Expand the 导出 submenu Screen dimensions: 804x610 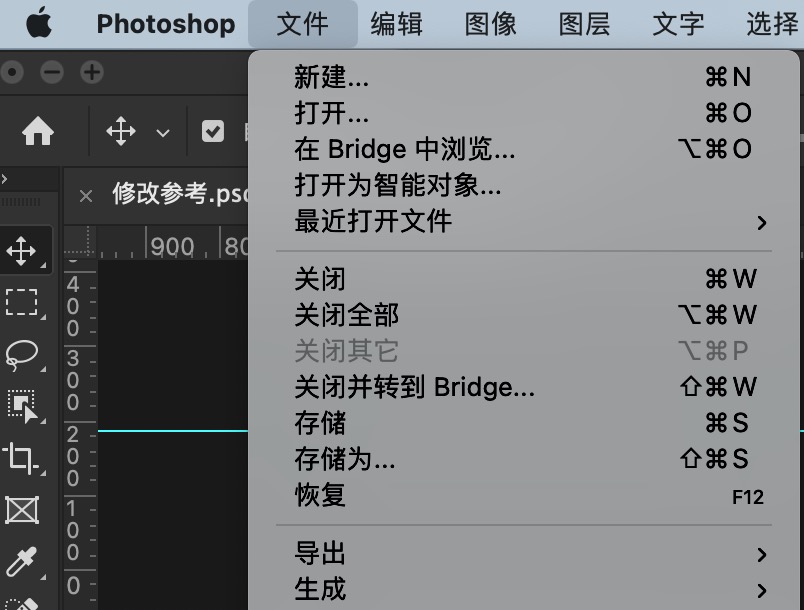point(318,553)
